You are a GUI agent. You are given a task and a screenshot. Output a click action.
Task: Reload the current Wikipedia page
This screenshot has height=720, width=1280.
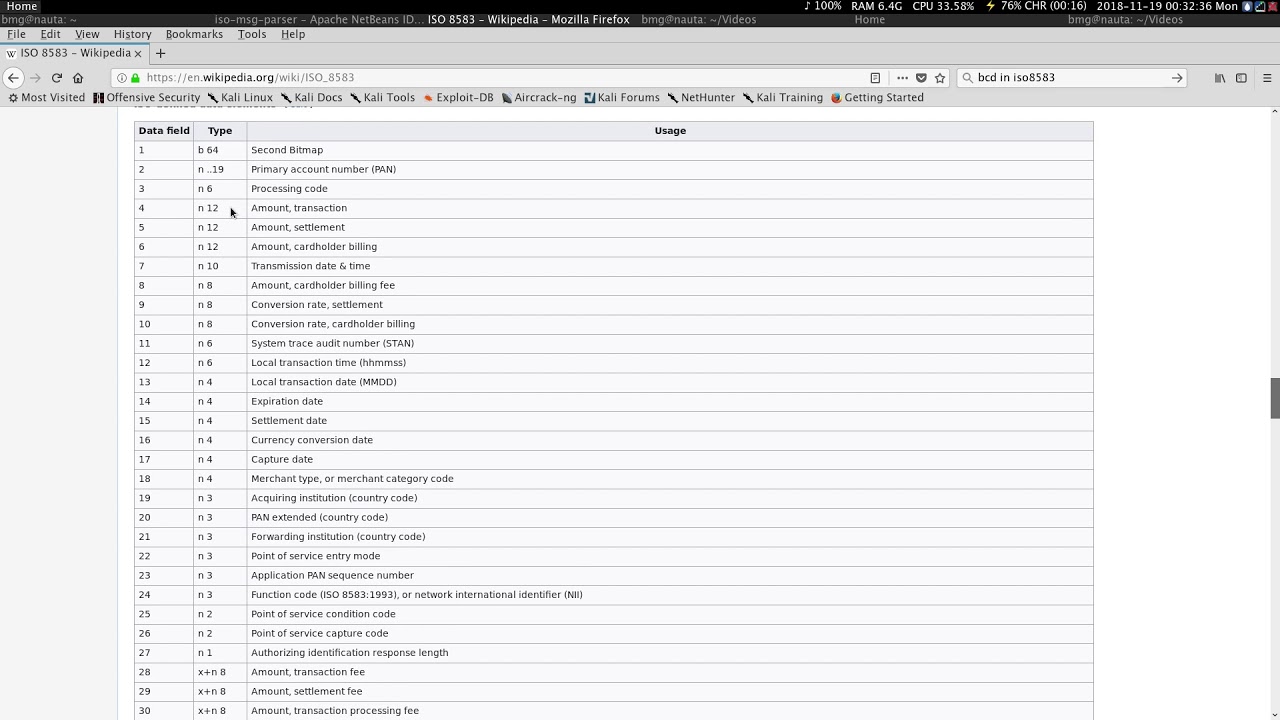click(57, 78)
